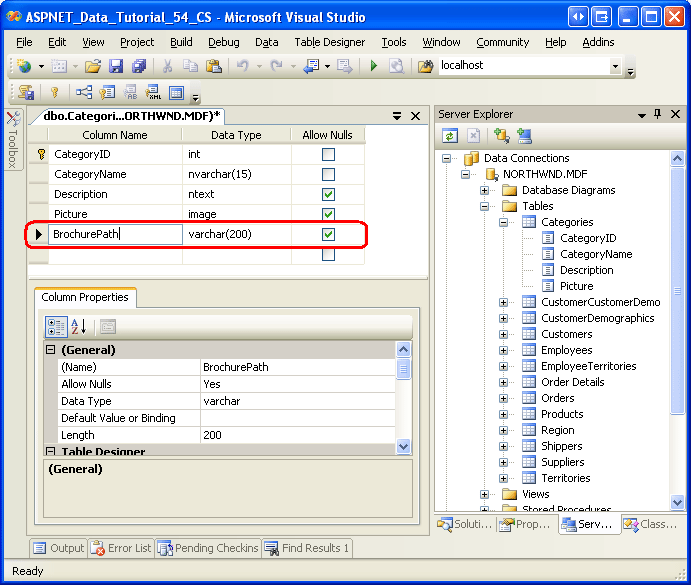
Task: Expand the Products table node
Action: tap(505, 414)
